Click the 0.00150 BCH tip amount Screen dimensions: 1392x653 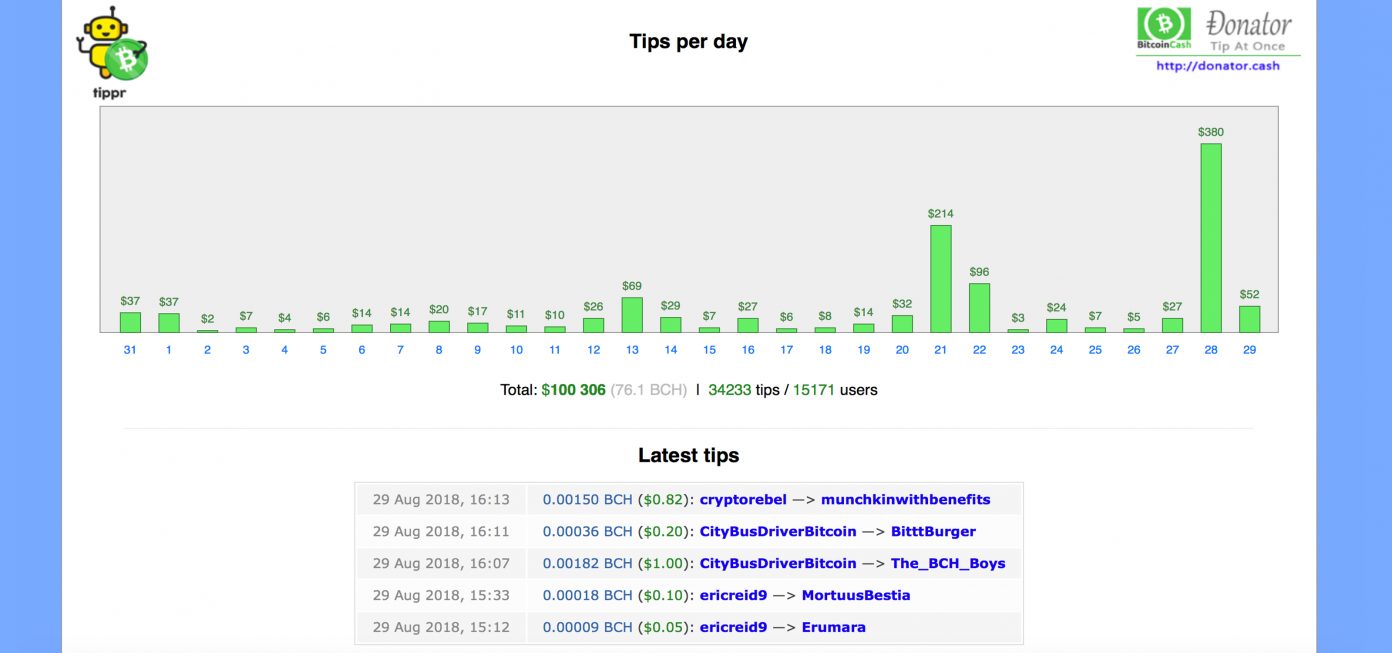tap(588, 499)
